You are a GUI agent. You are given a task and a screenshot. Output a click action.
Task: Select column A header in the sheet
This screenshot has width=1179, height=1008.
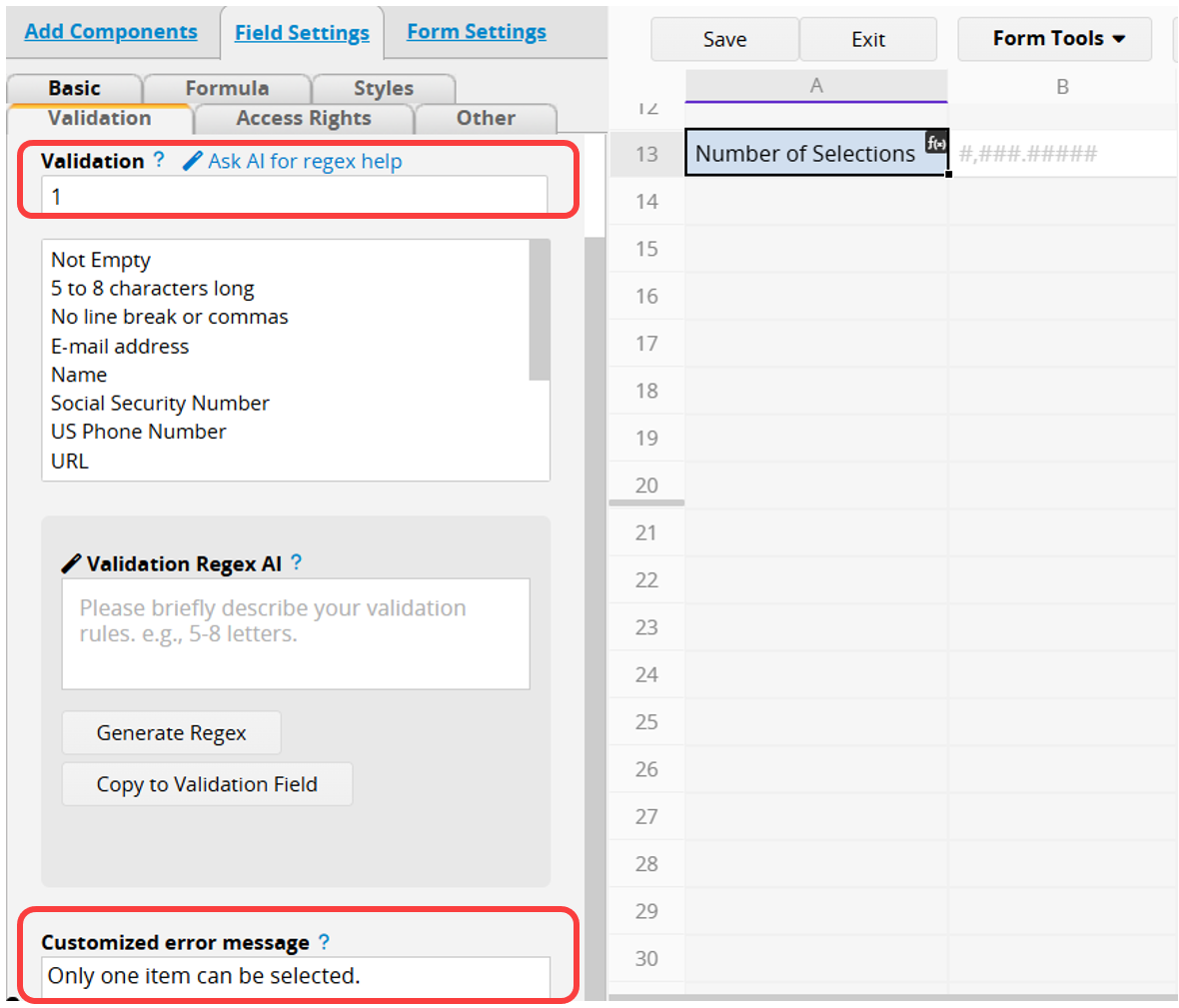coord(815,86)
